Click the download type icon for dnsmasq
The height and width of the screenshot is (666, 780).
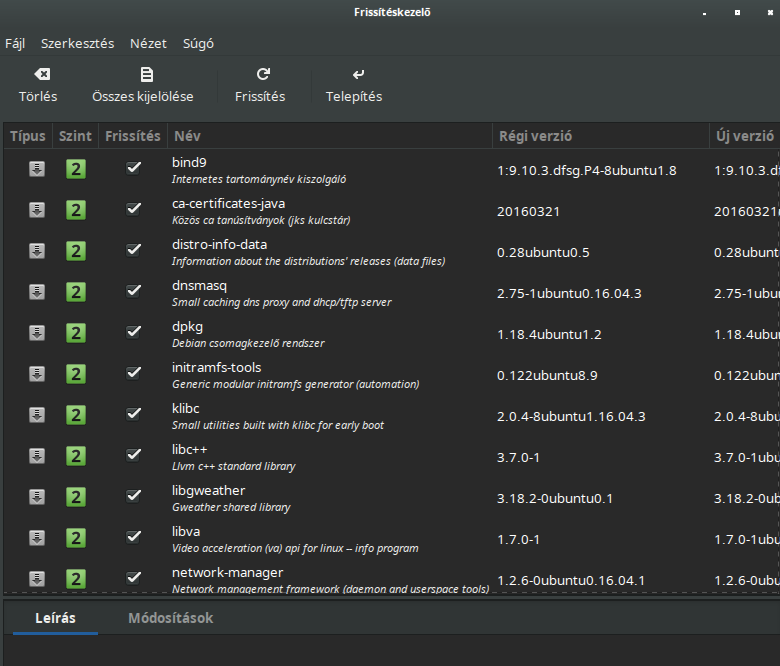pyautogui.click(x=37, y=291)
